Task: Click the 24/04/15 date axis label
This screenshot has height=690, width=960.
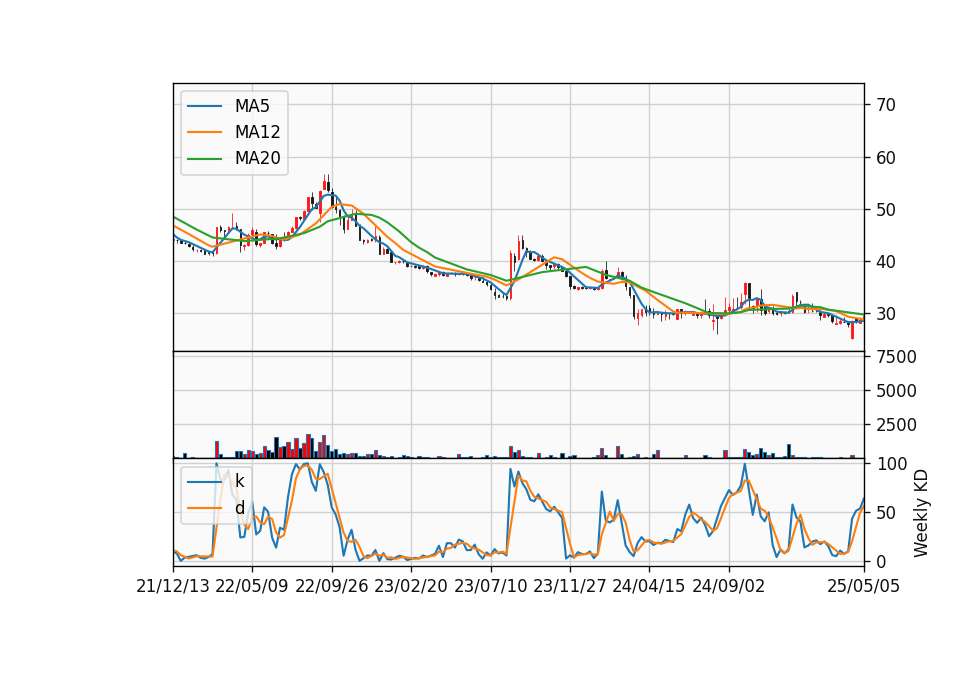Action: pyautogui.click(x=648, y=586)
